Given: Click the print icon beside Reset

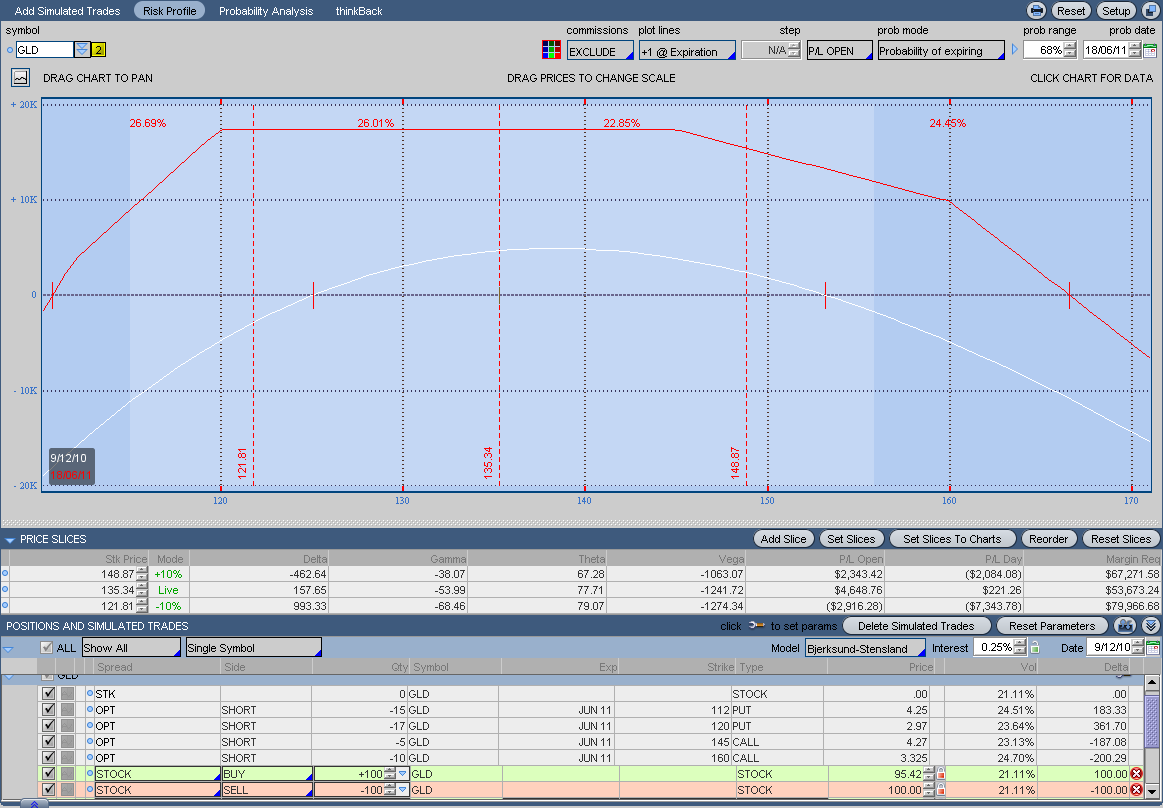Looking at the screenshot, I should [1037, 11].
